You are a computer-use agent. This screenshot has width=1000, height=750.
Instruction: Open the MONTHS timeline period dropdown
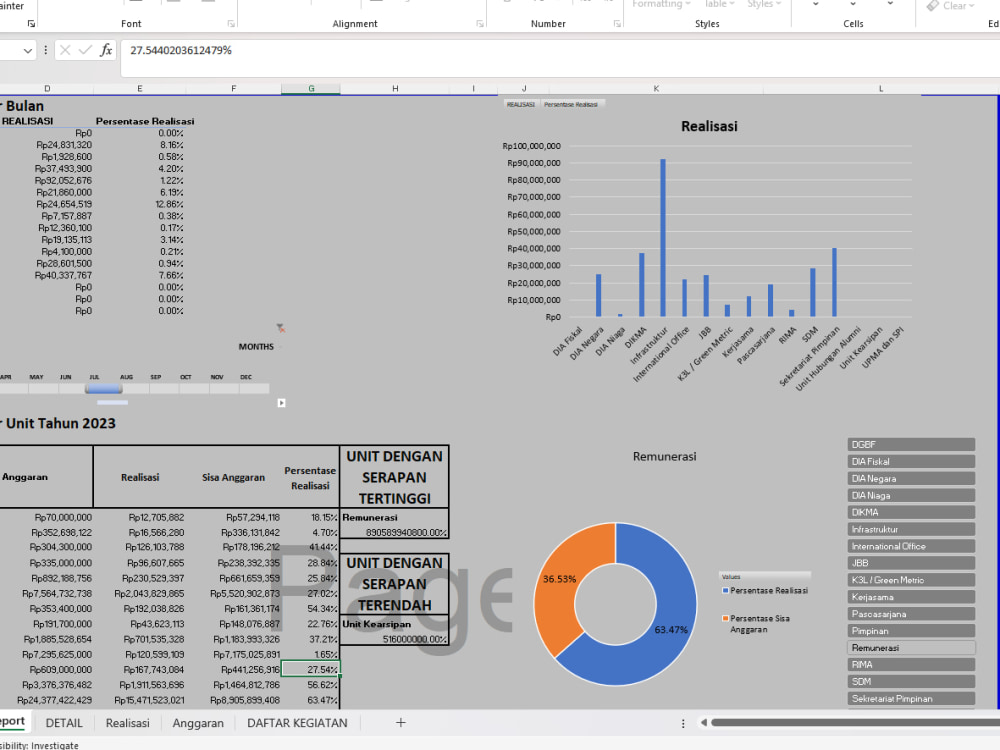pyautogui.click(x=281, y=346)
